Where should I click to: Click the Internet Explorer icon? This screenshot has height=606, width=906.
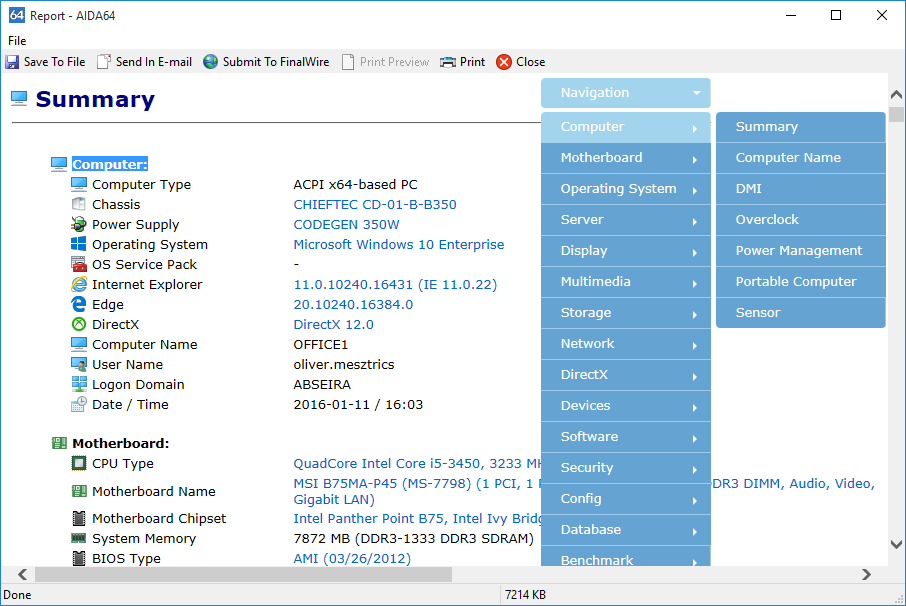tap(79, 284)
